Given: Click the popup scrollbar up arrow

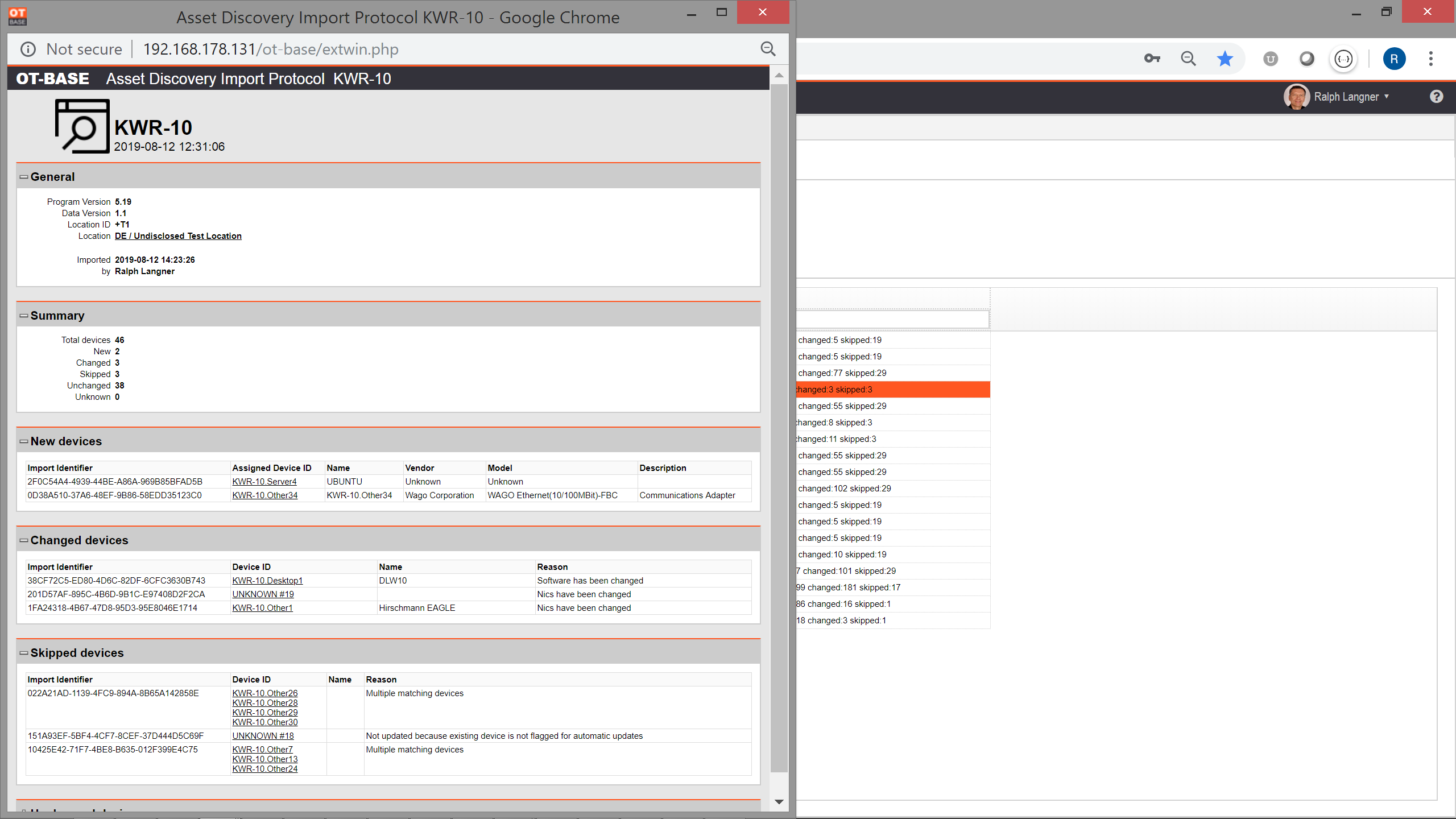Looking at the screenshot, I should click(x=779, y=75).
